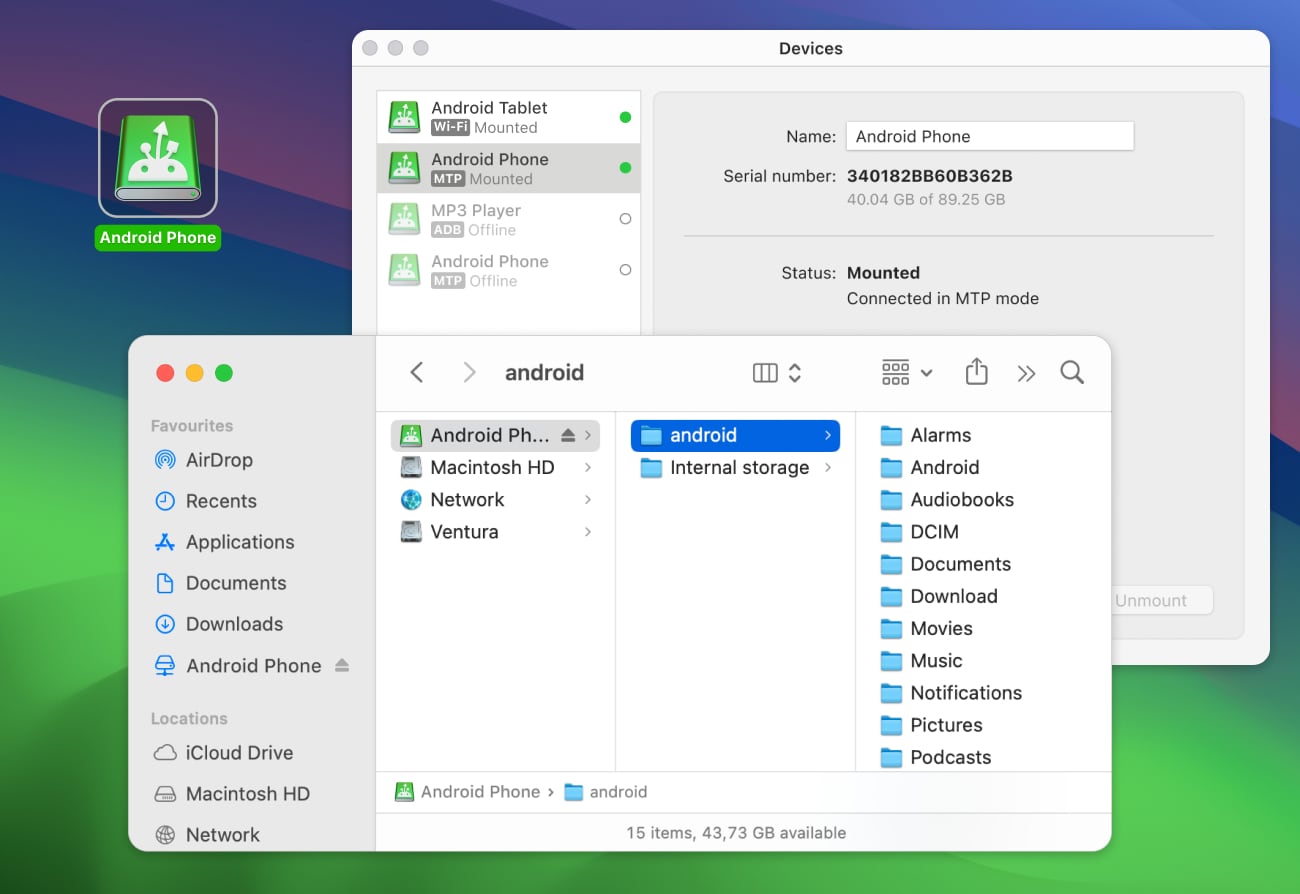Open Finder search with the magnifying glass icon

(x=1072, y=371)
